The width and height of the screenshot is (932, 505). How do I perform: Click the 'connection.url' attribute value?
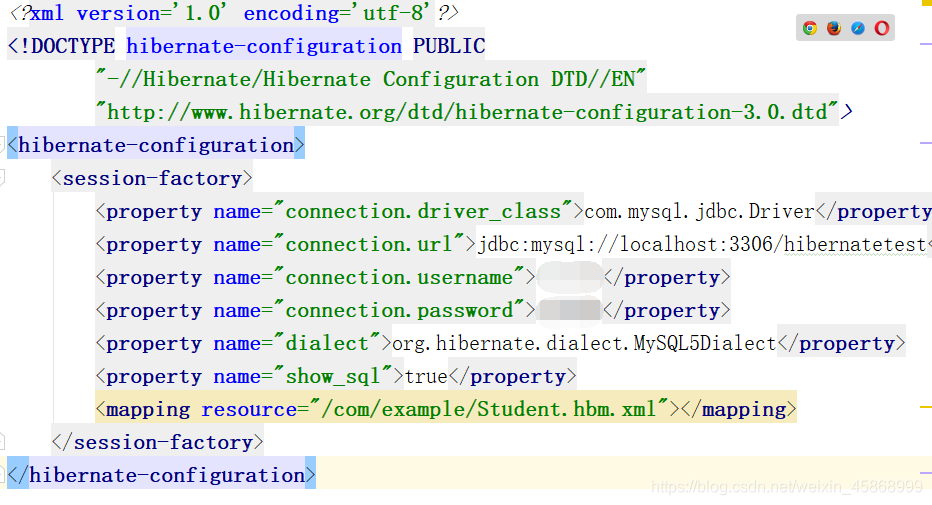coord(369,244)
